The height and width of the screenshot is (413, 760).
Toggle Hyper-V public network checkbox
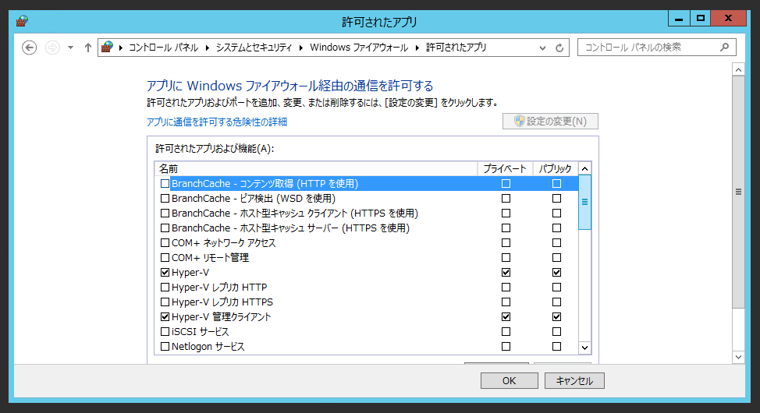556,272
